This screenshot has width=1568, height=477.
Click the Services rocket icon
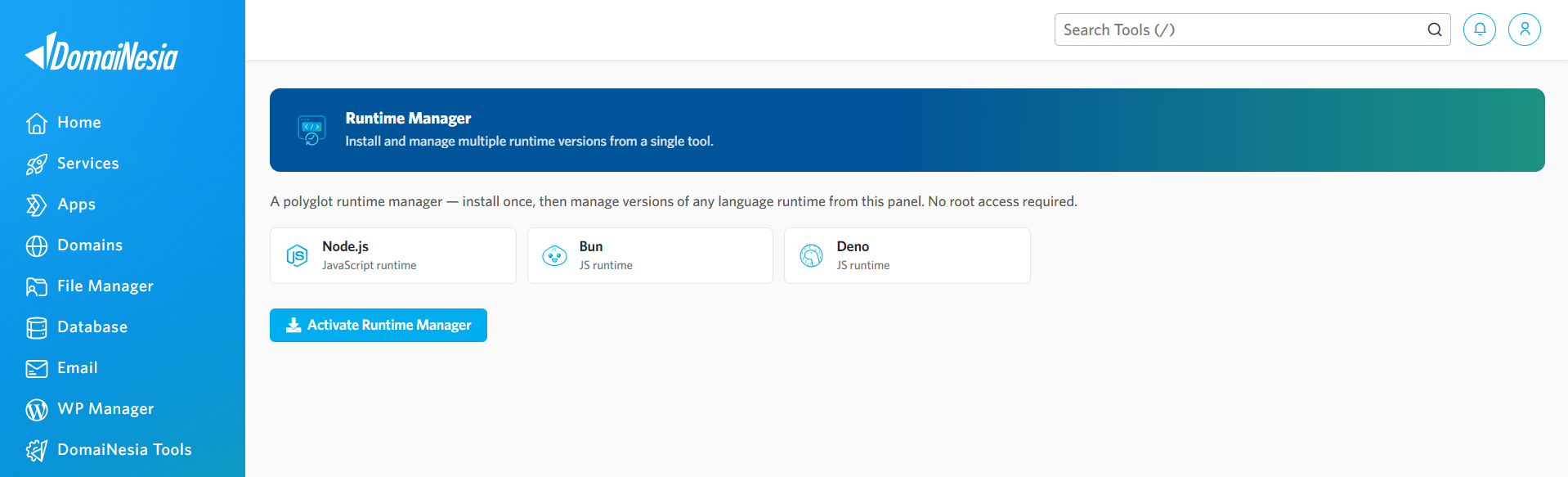coord(37,164)
